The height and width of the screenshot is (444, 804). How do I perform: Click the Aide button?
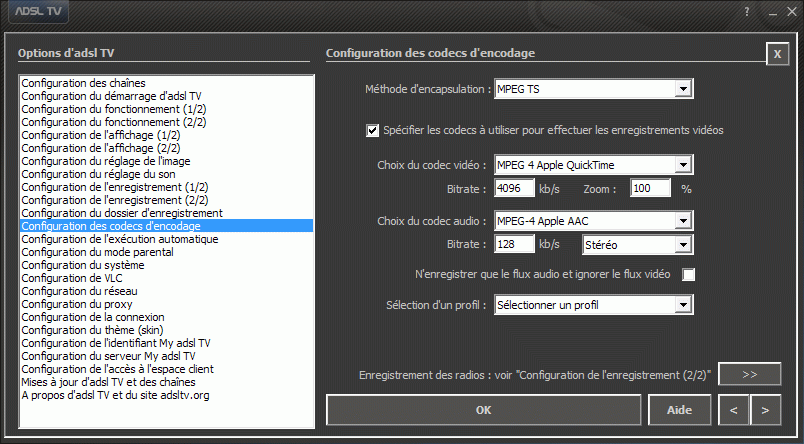pos(679,410)
